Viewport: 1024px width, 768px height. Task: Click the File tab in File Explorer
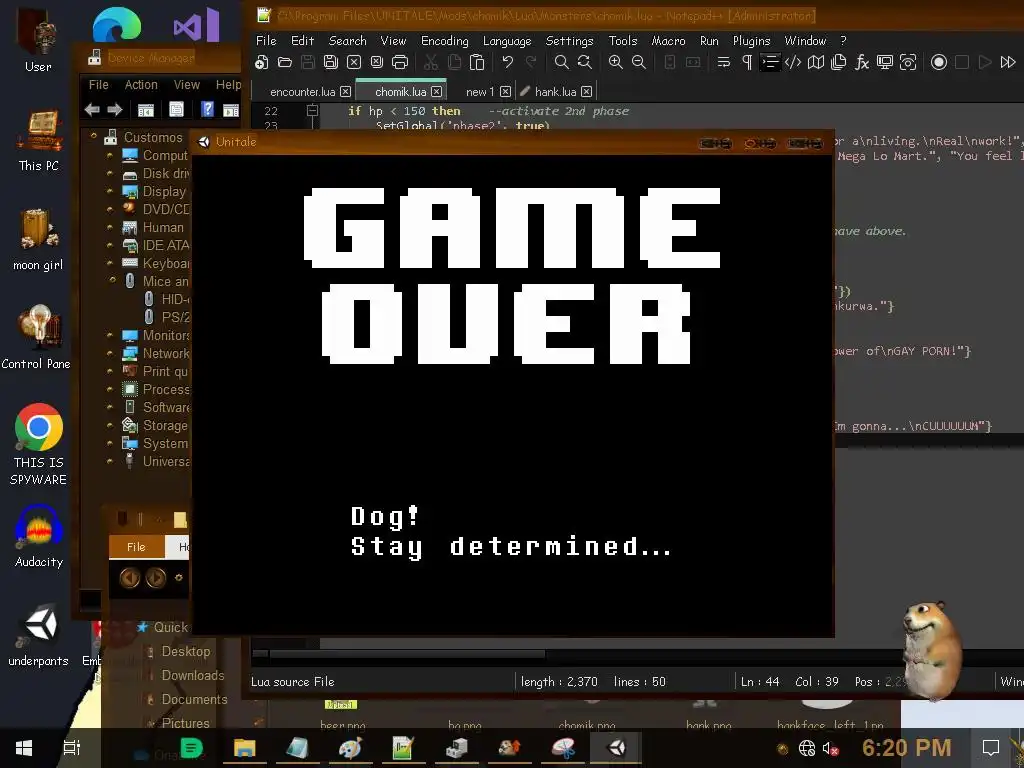(x=136, y=547)
